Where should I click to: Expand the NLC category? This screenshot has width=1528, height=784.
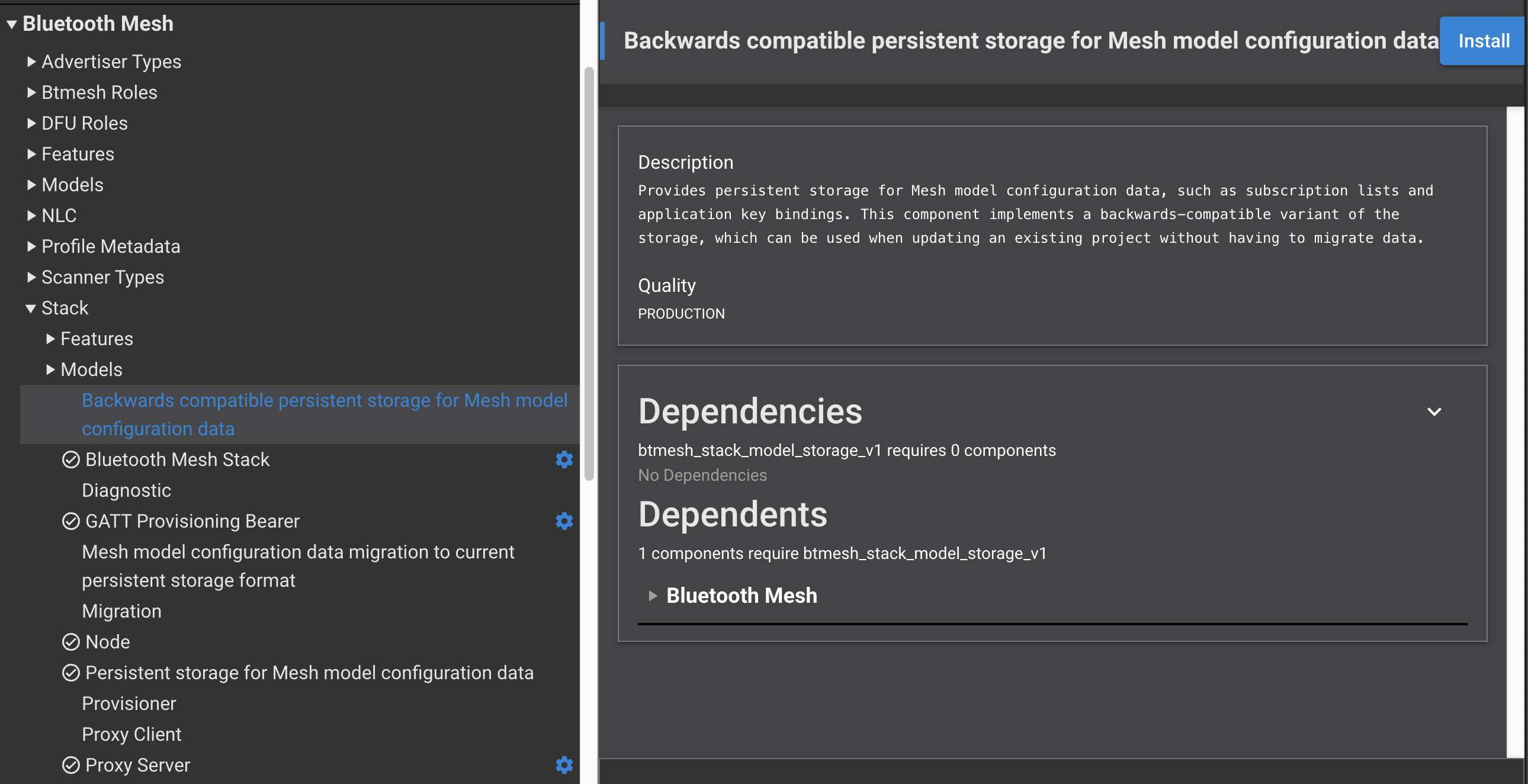pyautogui.click(x=31, y=216)
